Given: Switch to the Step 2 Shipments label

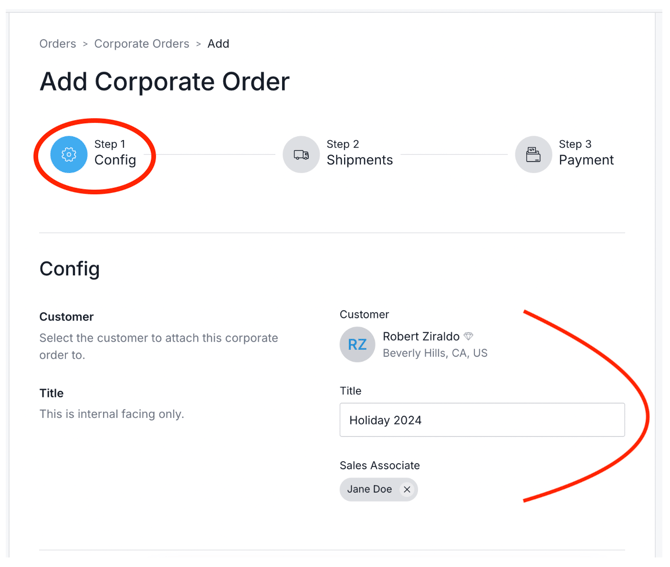Looking at the screenshot, I should click(x=359, y=160).
